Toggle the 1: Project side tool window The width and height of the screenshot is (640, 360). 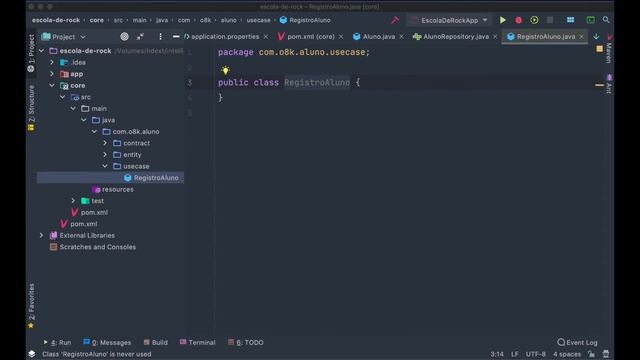tap(31, 53)
